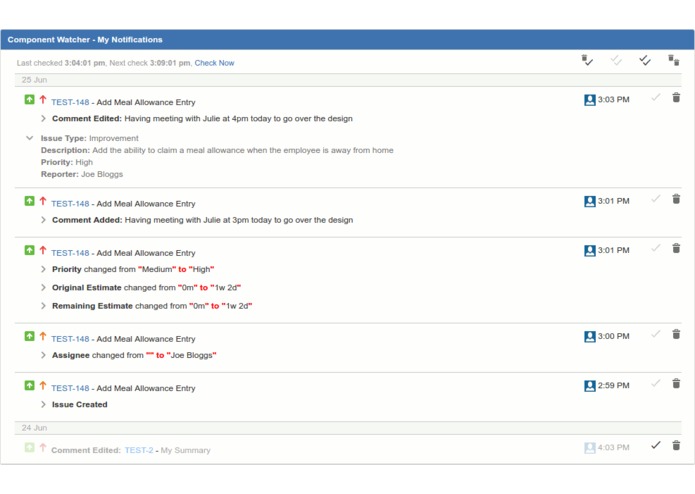The height and width of the screenshot is (494, 695).
Task: Open the TEST-2 issue link
Action: point(139,450)
